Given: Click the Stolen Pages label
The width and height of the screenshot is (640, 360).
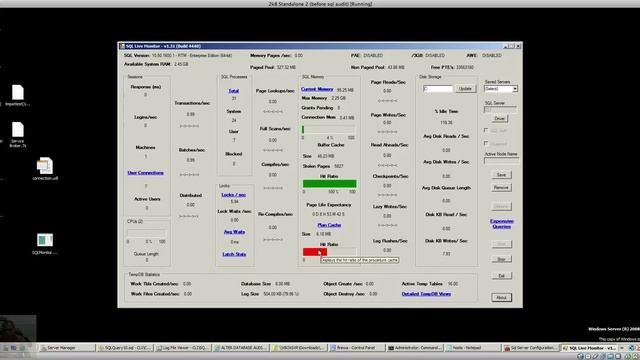Looking at the screenshot, I should tap(317, 167).
